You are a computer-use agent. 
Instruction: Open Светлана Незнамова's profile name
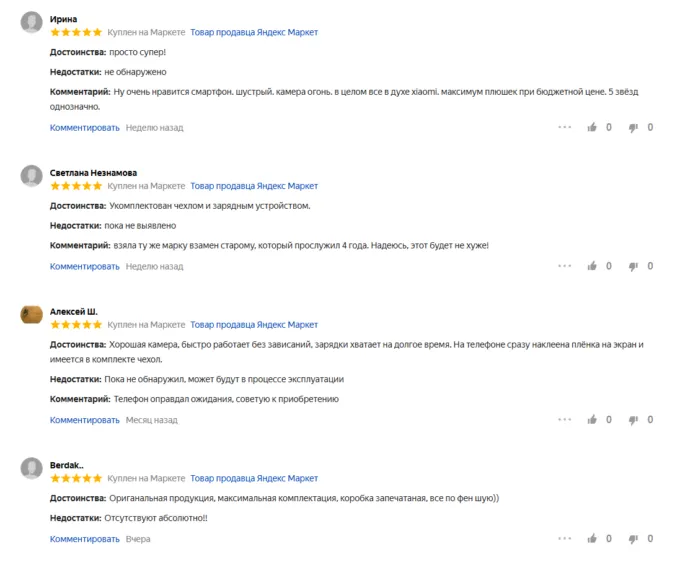pyautogui.click(x=94, y=172)
